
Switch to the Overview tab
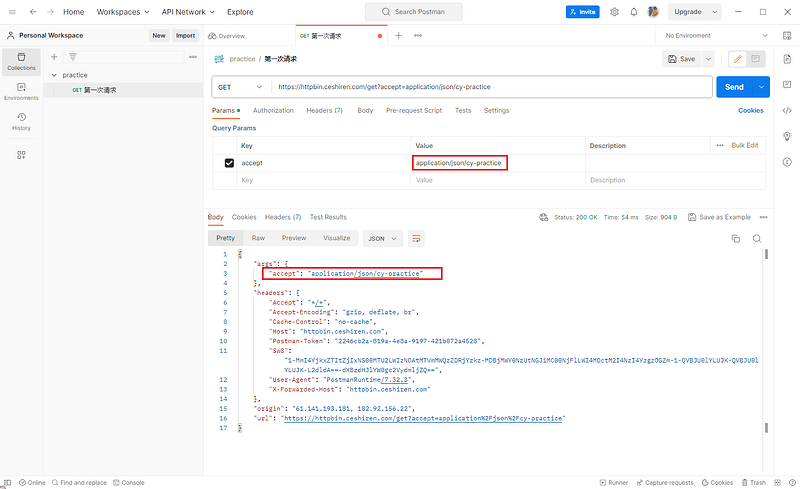(x=227, y=36)
